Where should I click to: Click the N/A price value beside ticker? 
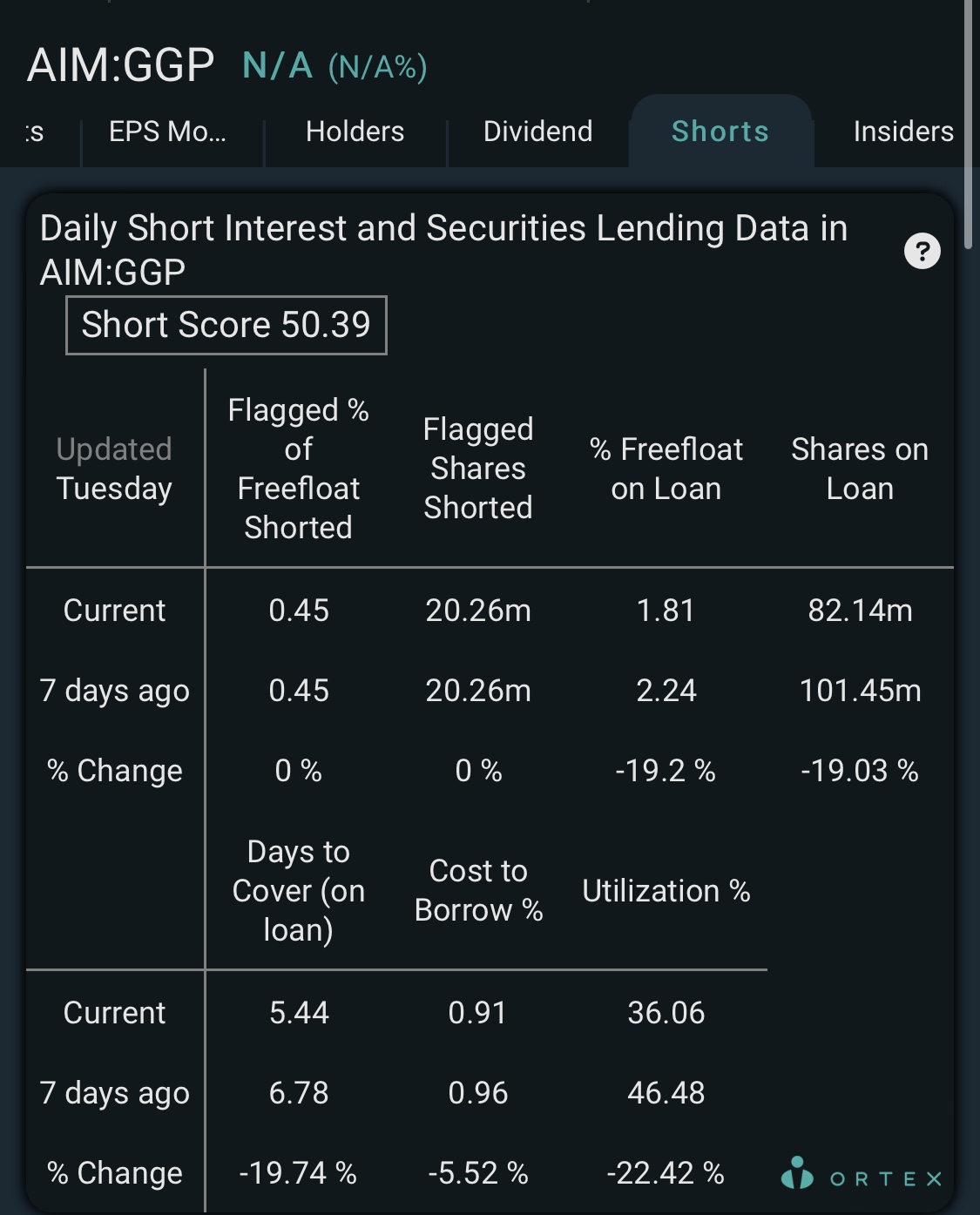pyautogui.click(x=277, y=65)
